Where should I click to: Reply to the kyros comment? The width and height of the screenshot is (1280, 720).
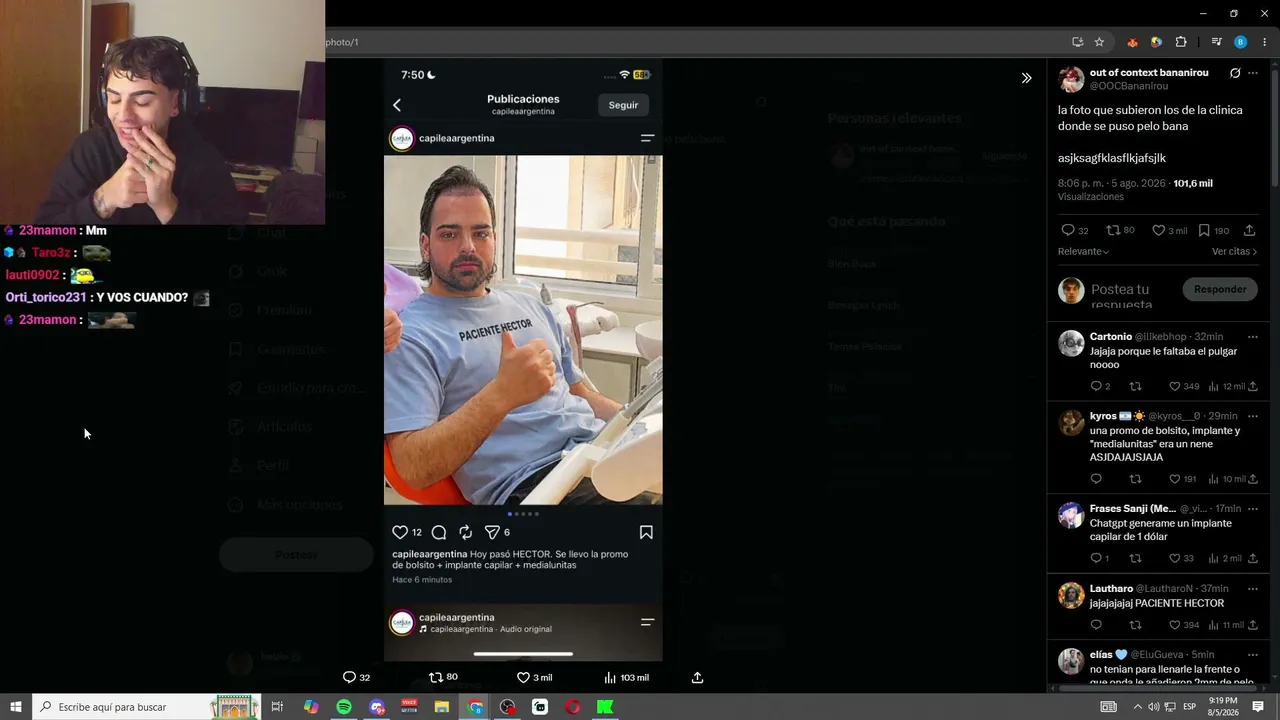[x=1096, y=479]
